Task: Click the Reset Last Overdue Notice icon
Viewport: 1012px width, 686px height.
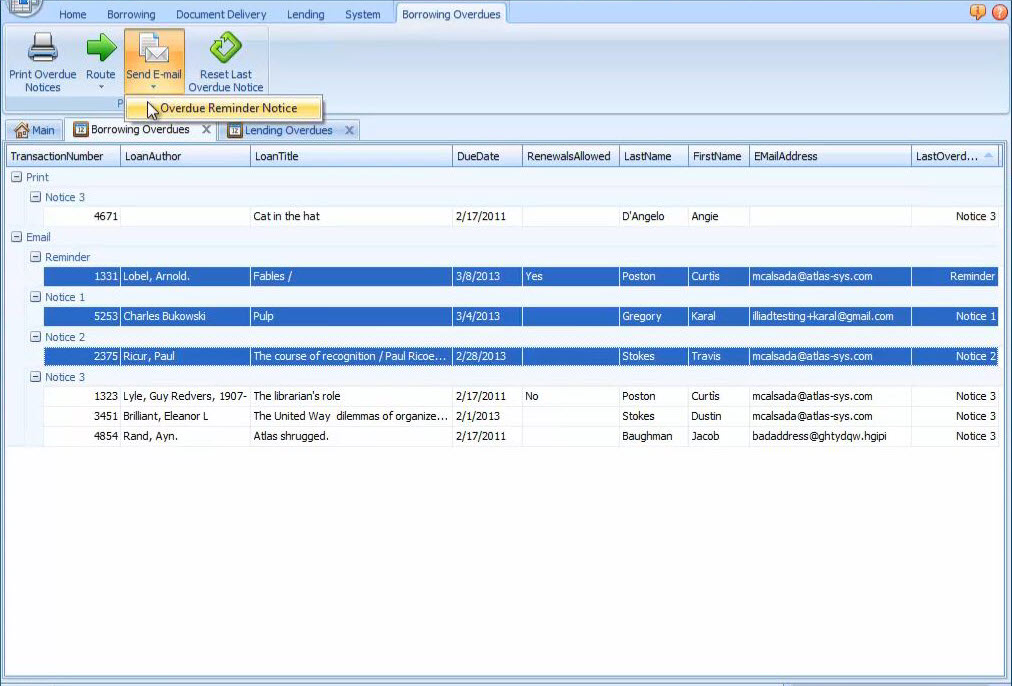Action: click(x=225, y=46)
